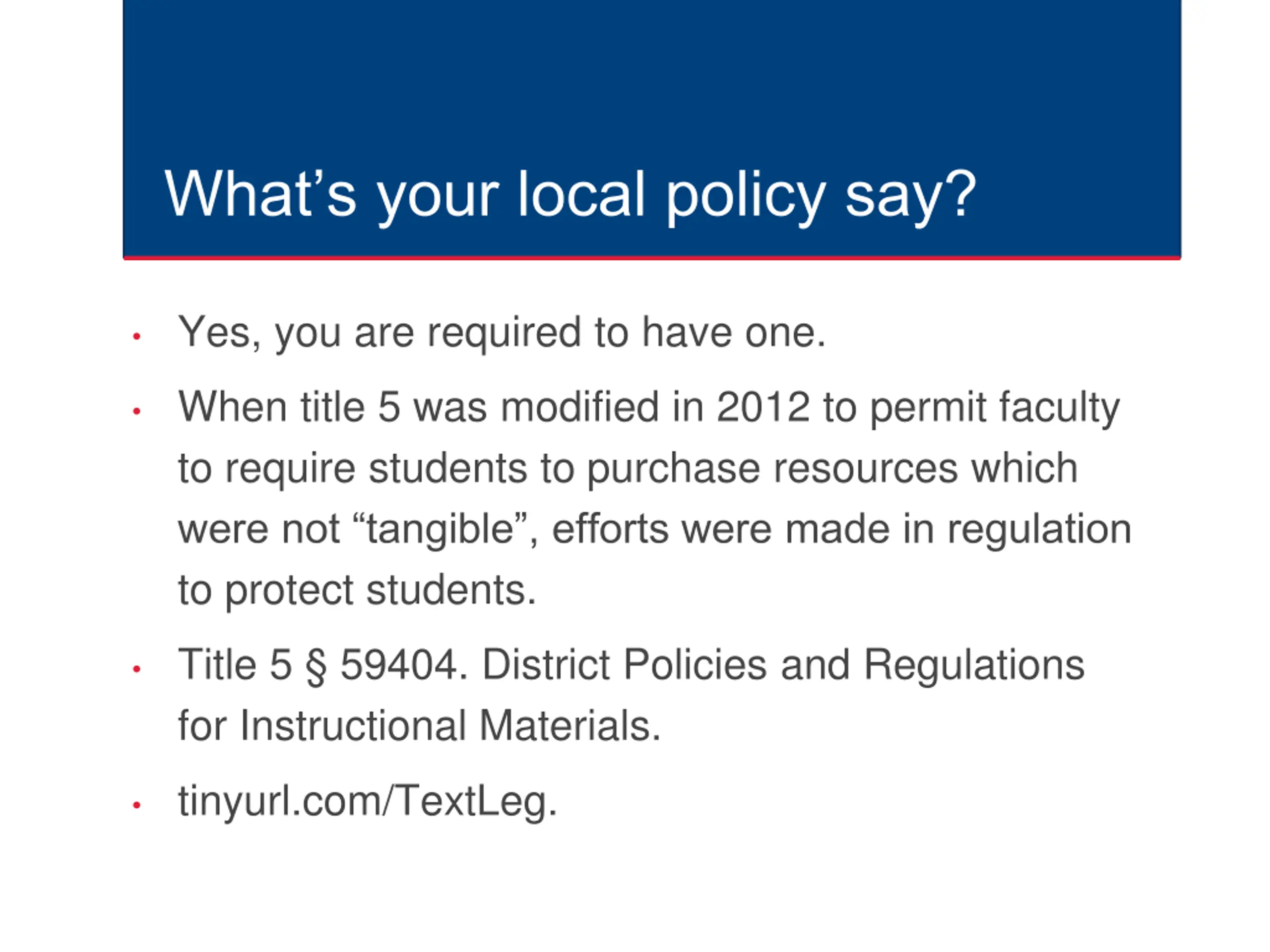Screen dimensions: 1270x952
Task: Click the line "to protect students."
Action: [x=357, y=590]
